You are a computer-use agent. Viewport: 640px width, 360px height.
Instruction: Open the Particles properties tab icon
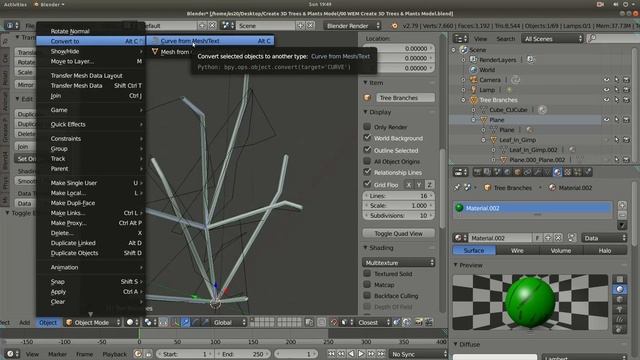tap(578, 172)
